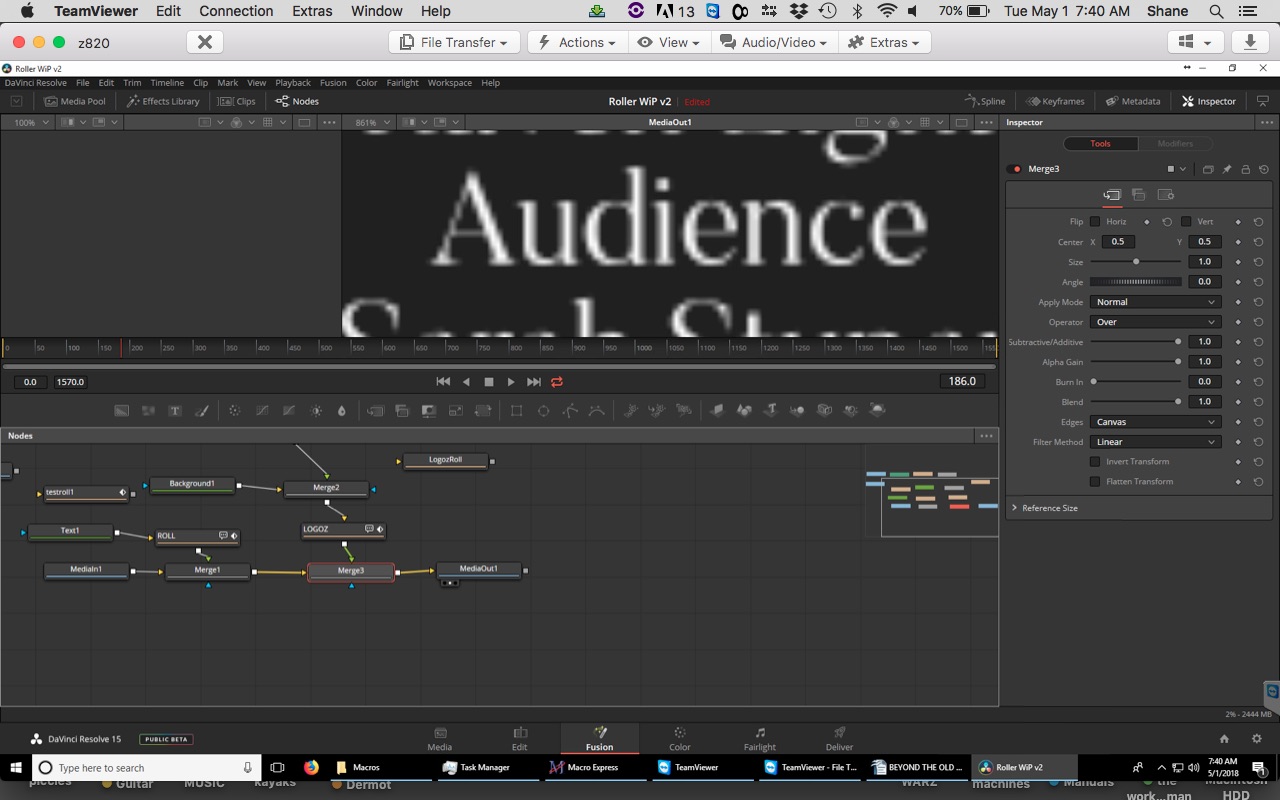Image resolution: width=1280 pixels, height=800 pixels.
Task: Add a BSpline mask tool from toolbar
Action: pyautogui.click(x=597, y=410)
